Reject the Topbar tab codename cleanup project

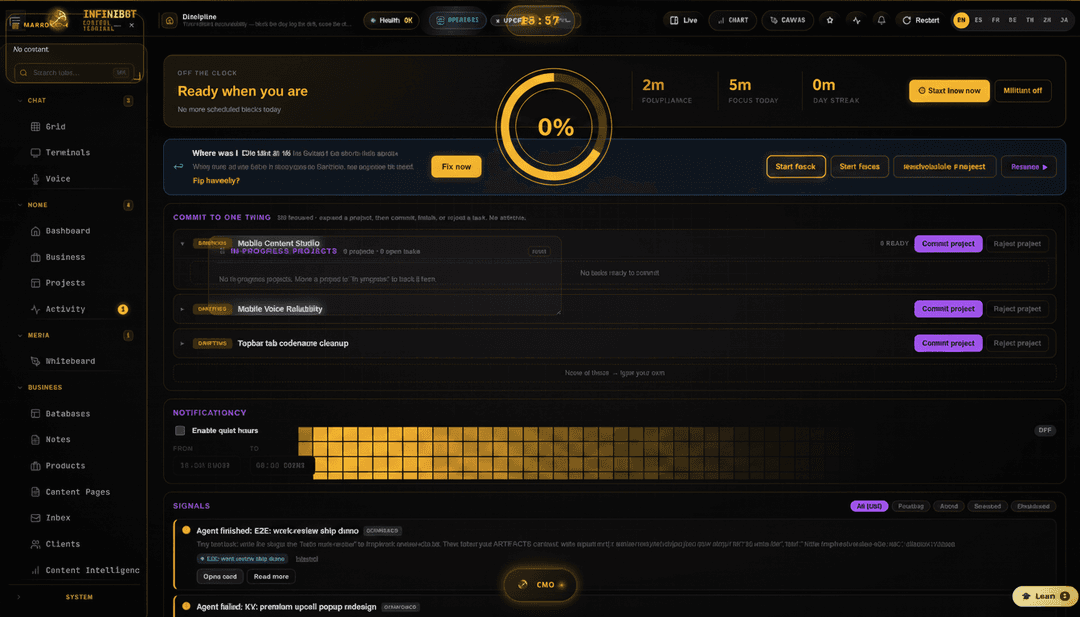coord(1017,343)
